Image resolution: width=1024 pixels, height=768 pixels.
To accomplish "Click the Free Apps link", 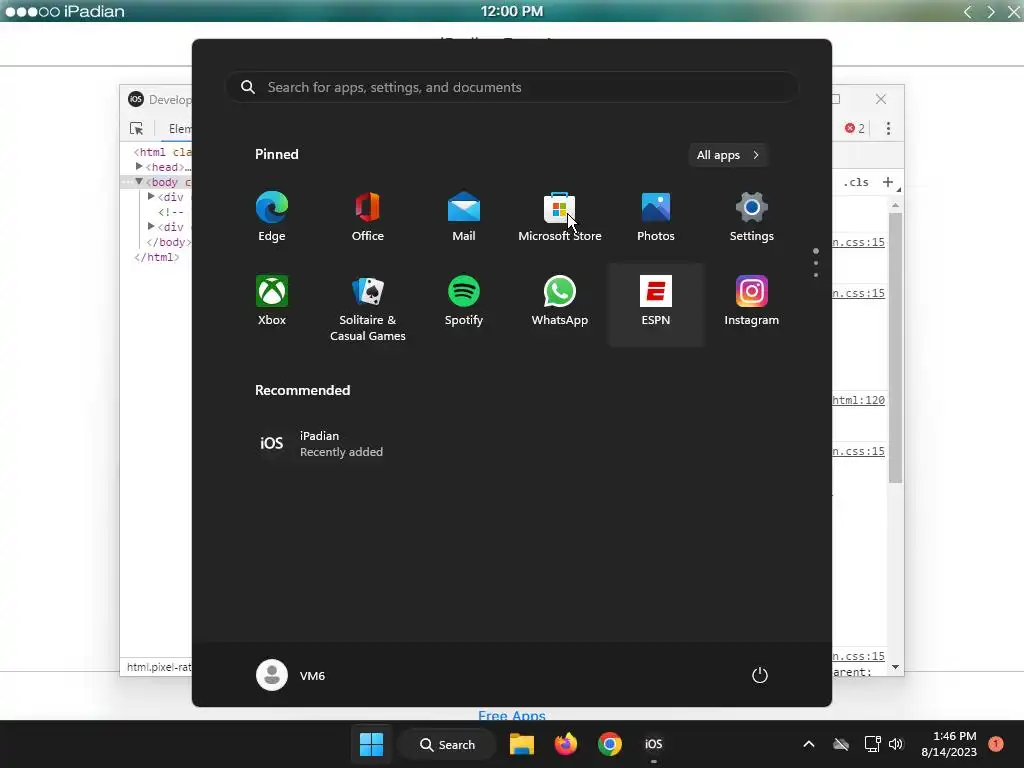I will [x=512, y=714].
